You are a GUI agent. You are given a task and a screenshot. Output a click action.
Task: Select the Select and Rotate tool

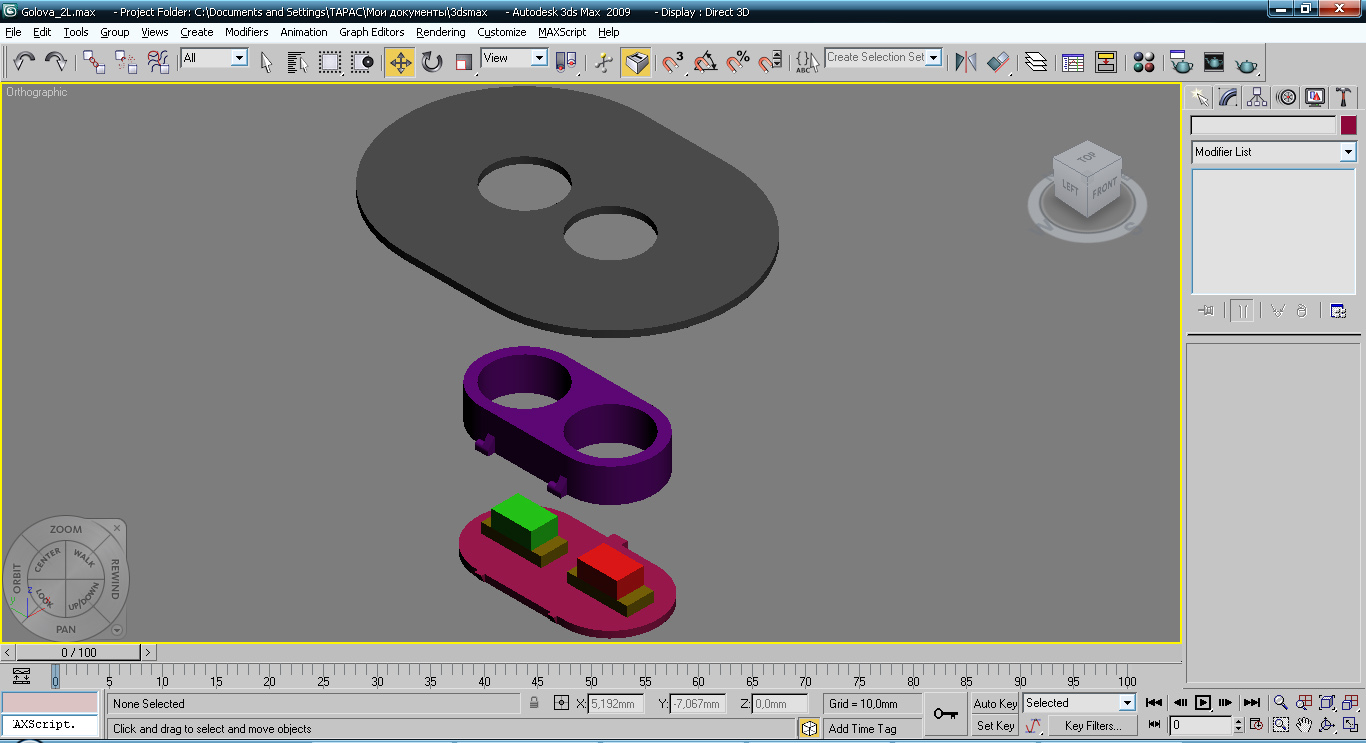click(432, 62)
